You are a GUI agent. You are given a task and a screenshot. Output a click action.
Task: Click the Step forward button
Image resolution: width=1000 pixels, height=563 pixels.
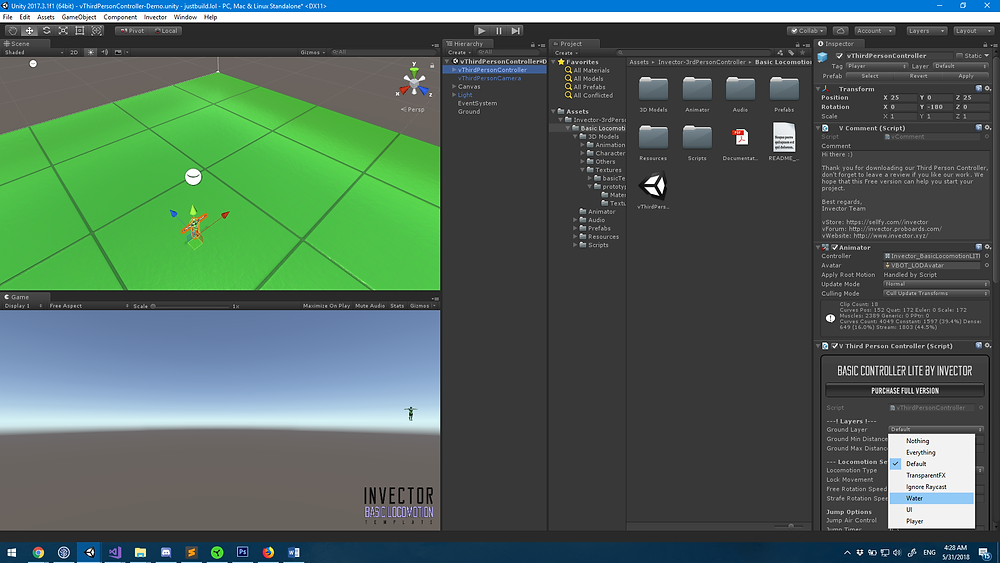[516, 31]
